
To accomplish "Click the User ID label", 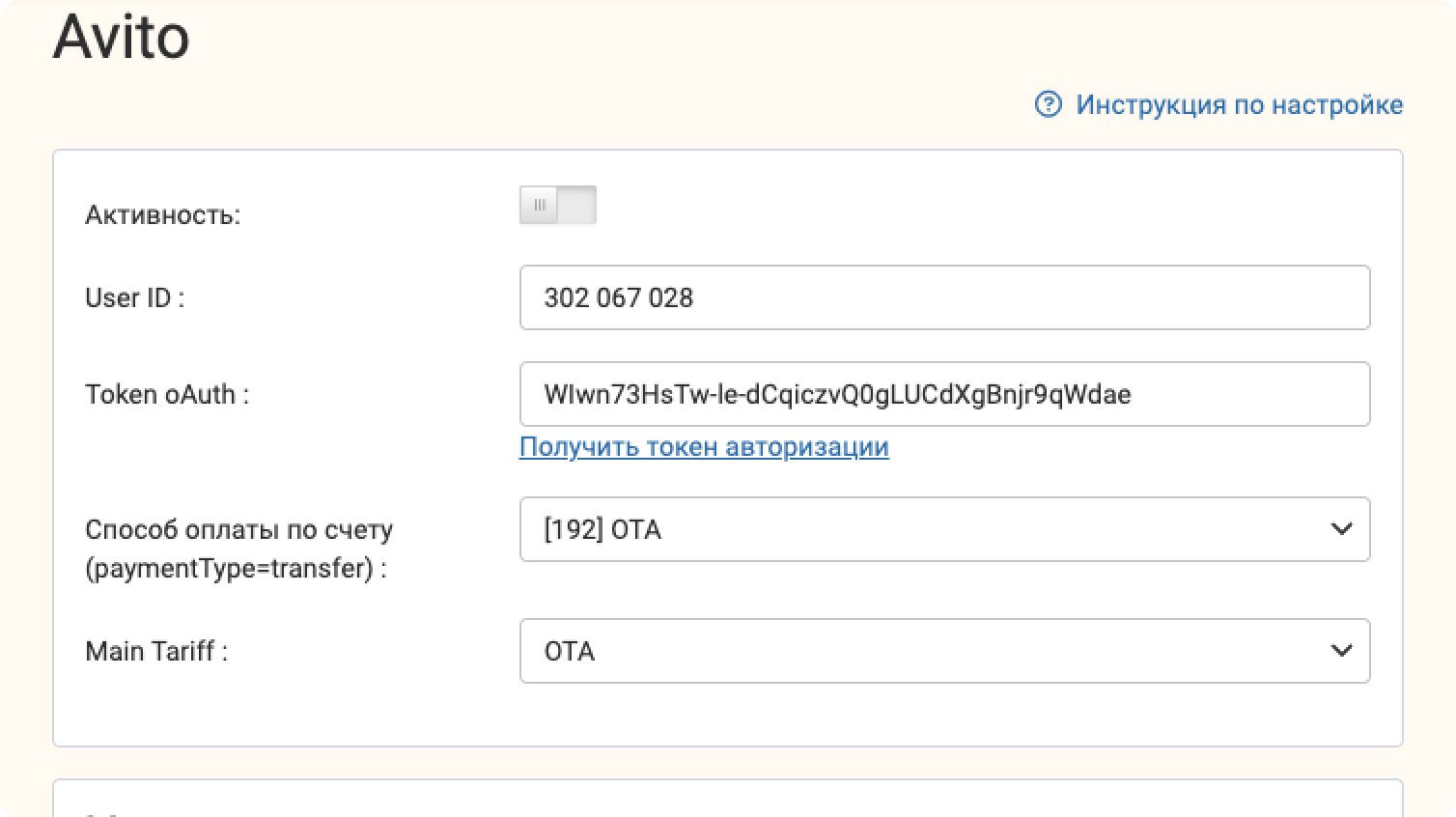I will [135, 297].
